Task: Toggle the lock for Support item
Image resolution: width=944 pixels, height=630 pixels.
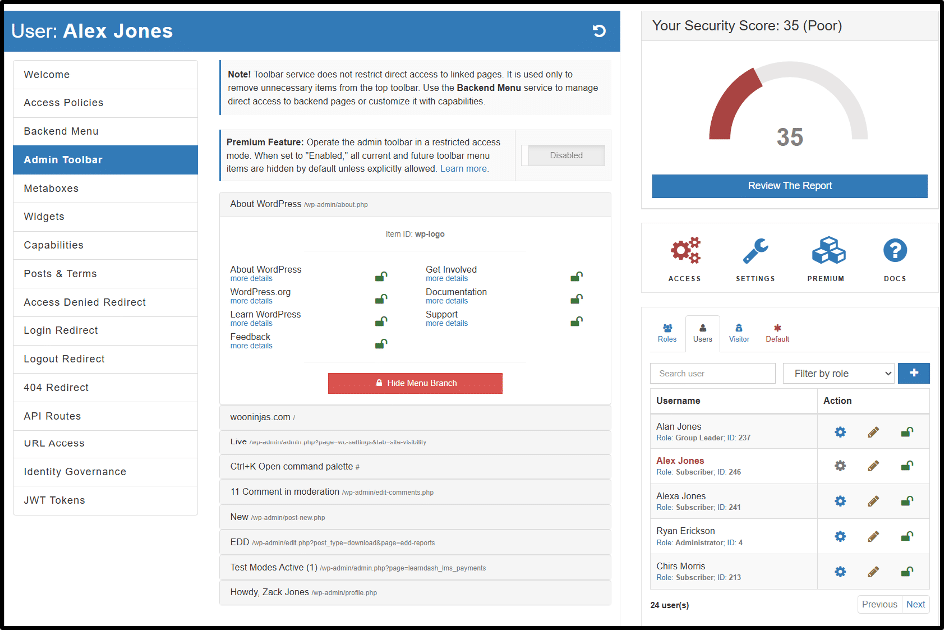Action: click(577, 321)
